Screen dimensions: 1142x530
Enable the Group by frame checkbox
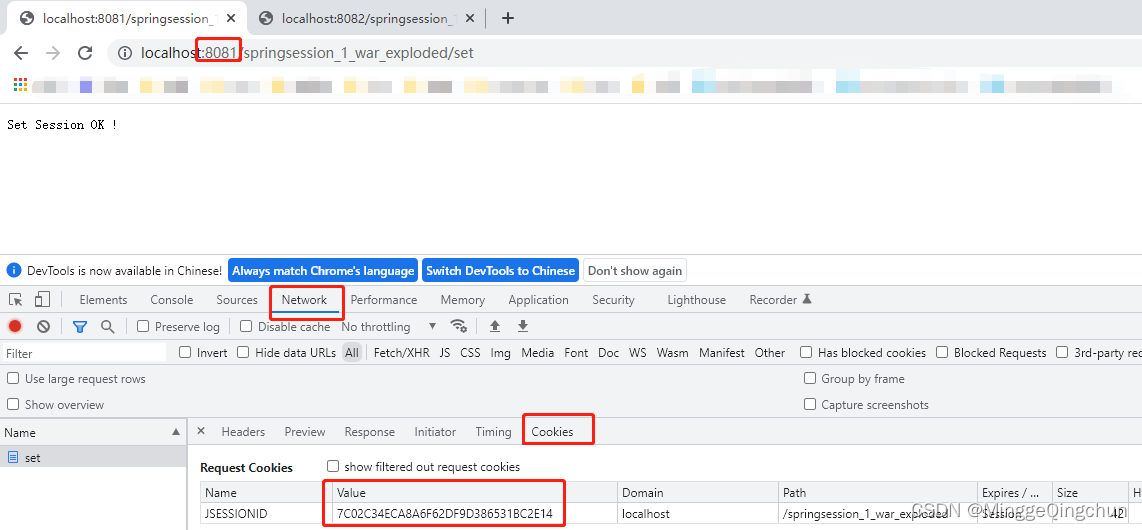(809, 379)
